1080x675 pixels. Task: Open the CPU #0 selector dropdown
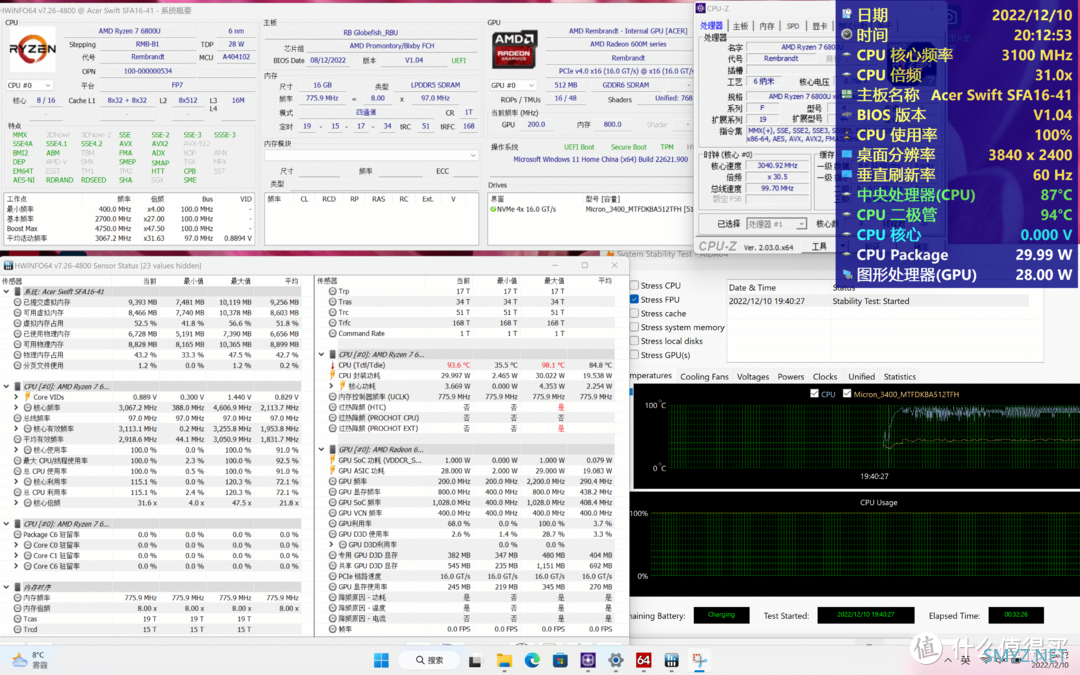coord(29,85)
